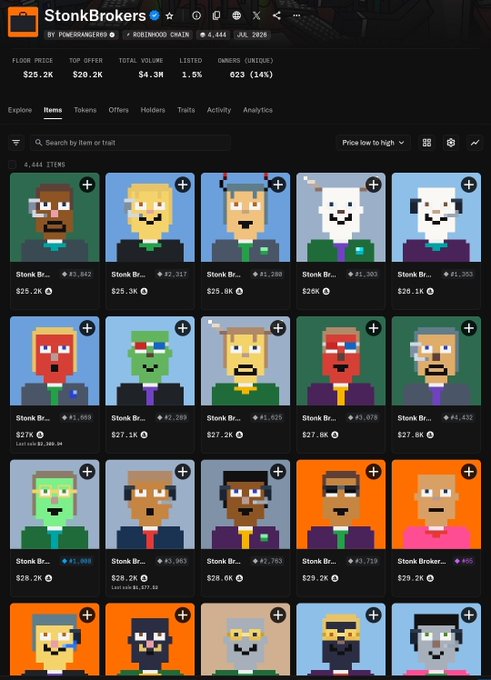This screenshot has height=680, width=491.
Task: Add item #2,289 to cart with plus
Action: coord(183,328)
